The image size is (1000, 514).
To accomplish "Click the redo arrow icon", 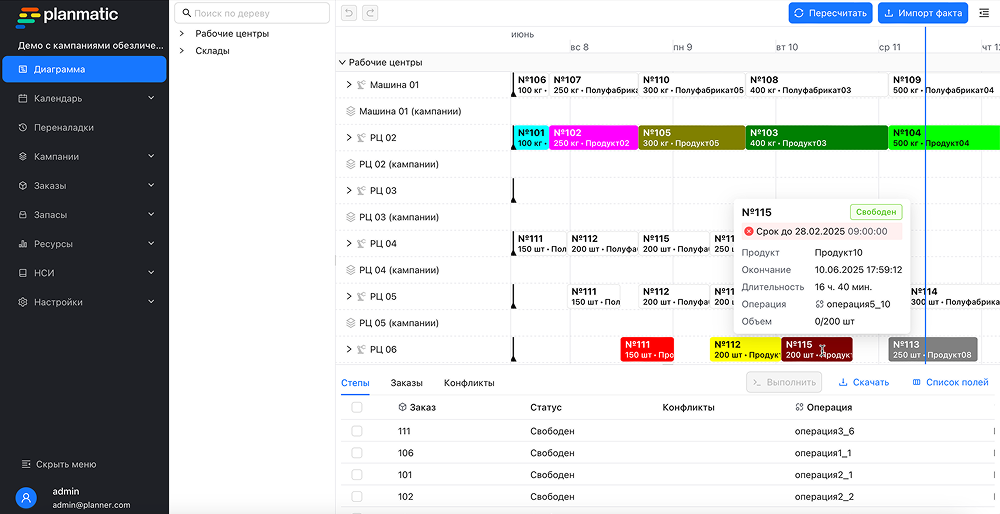I will [370, 13].
